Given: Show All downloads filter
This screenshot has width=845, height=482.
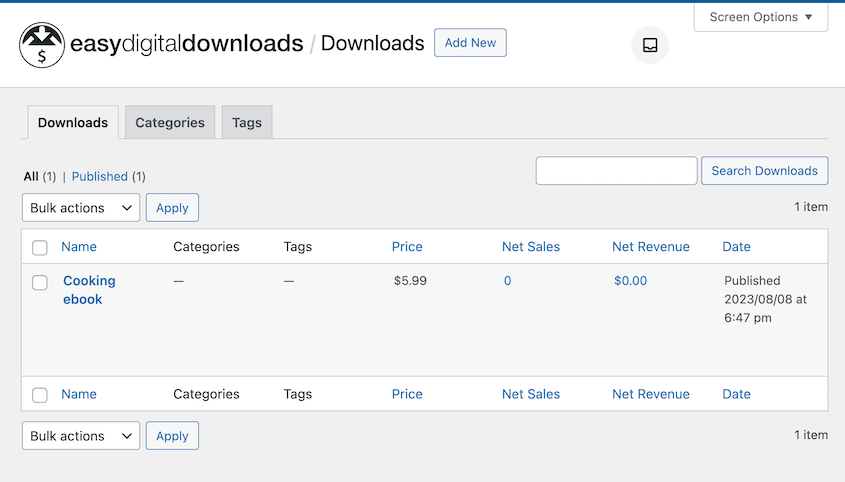Looking at the screenshot, I should (31, 176).
